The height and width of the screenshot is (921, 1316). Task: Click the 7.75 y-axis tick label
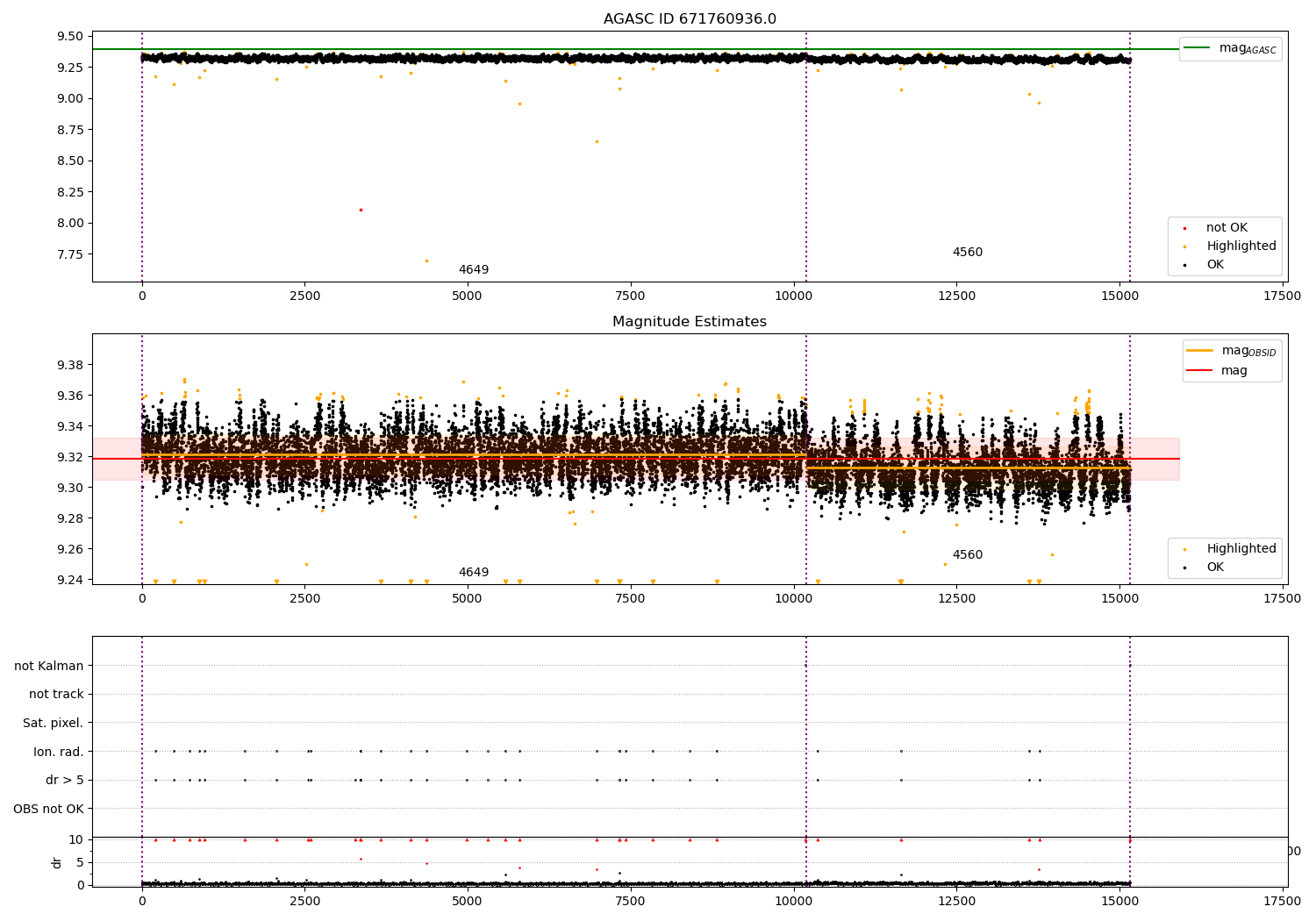pos(70,254)
